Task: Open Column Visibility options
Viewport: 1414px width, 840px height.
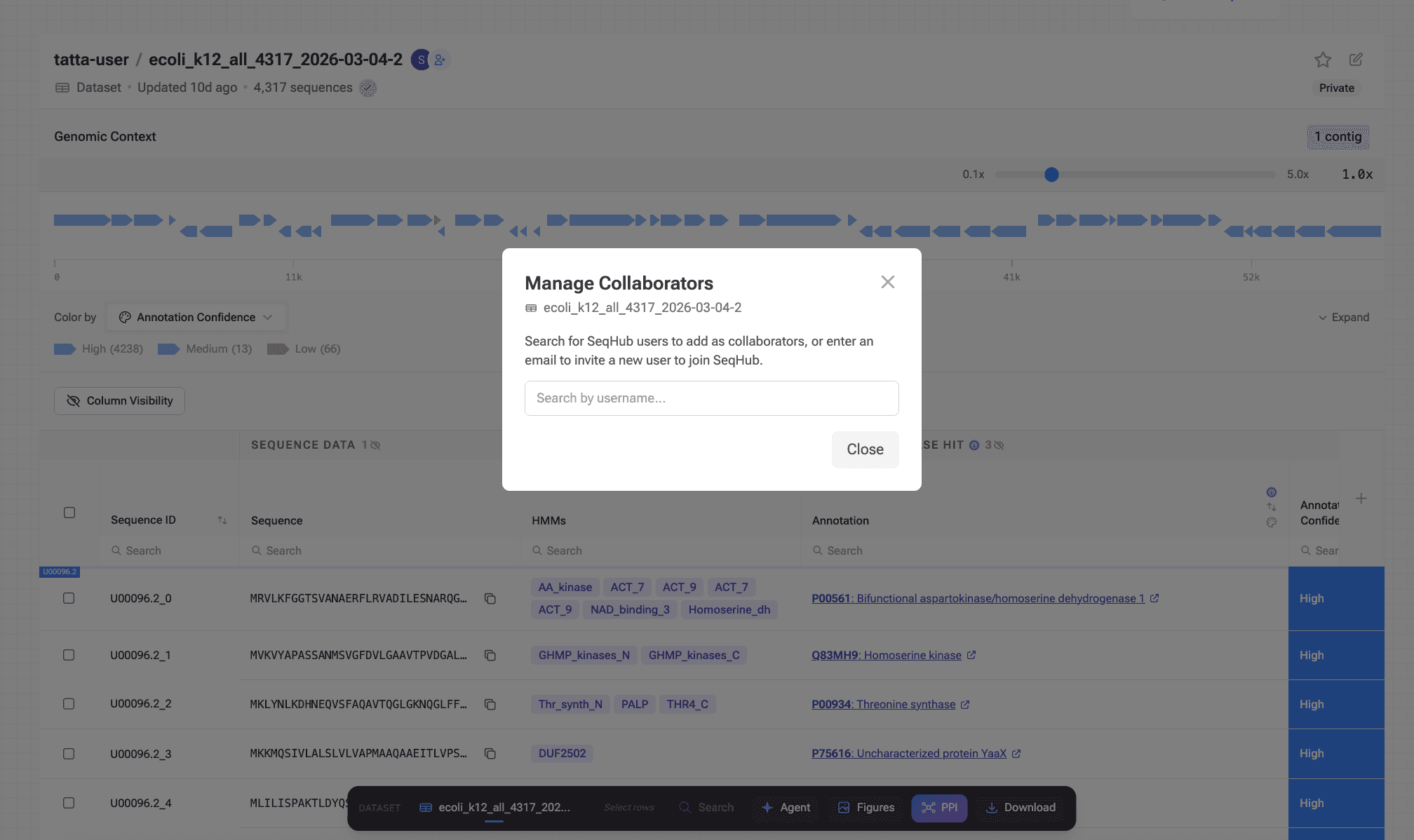Action: coord(119,401)
